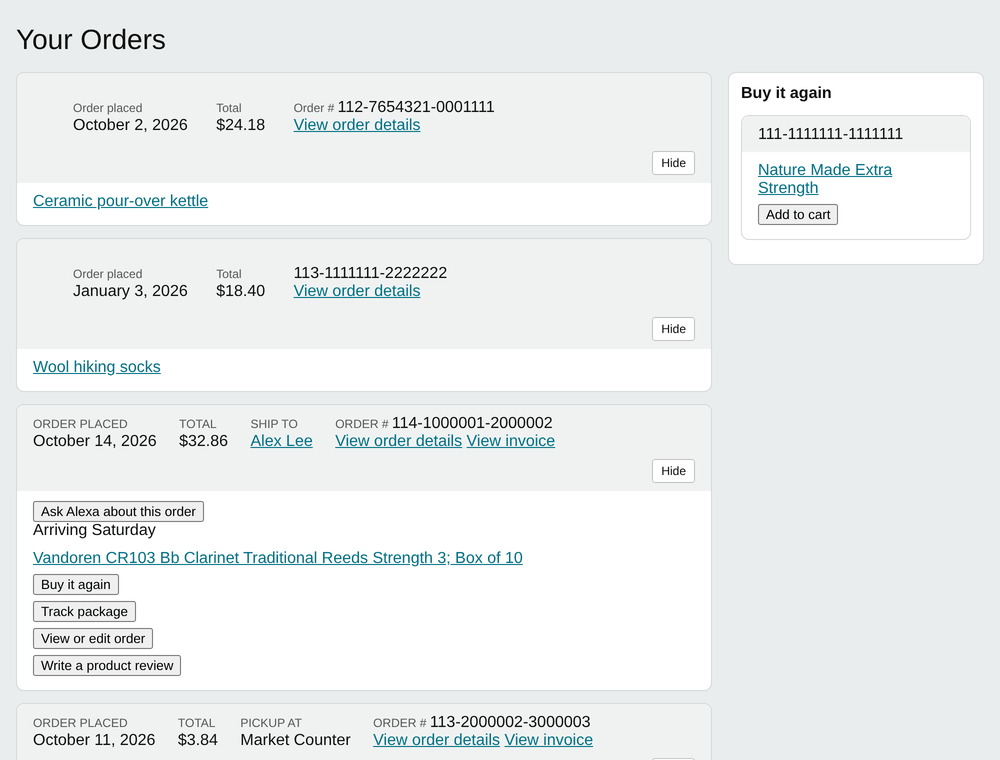The width and height of the screenshot is (1000, 760).
Task: Click the $32.86 order total
Action: [x=203, y=441]
